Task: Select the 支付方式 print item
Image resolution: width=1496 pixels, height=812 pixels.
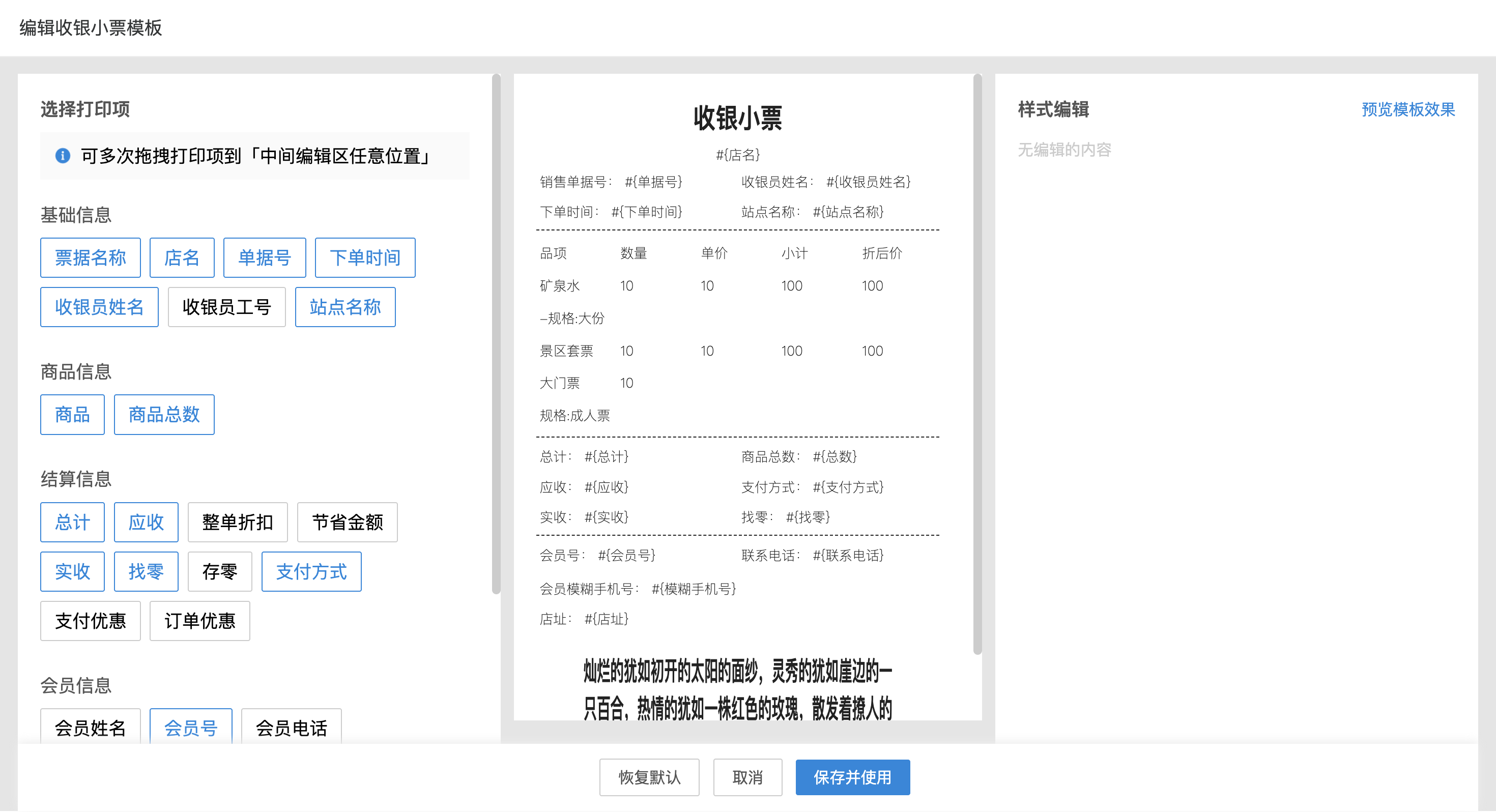Action: pyautogui.click(x=311, y=571)
